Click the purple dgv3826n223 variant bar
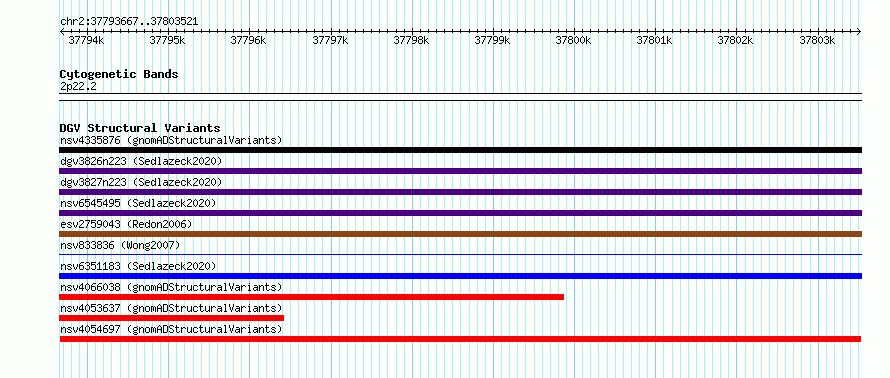Image resolution: width=890 pixels, height=378 pixels. (461, 171)
